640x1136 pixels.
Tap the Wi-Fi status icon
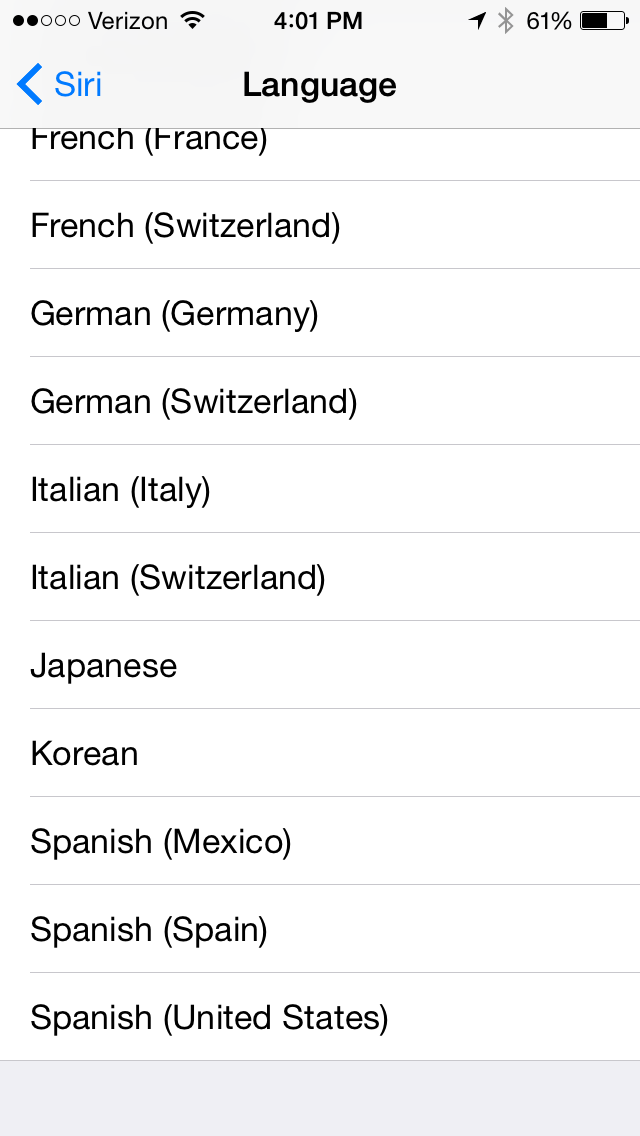click(190, 20)
